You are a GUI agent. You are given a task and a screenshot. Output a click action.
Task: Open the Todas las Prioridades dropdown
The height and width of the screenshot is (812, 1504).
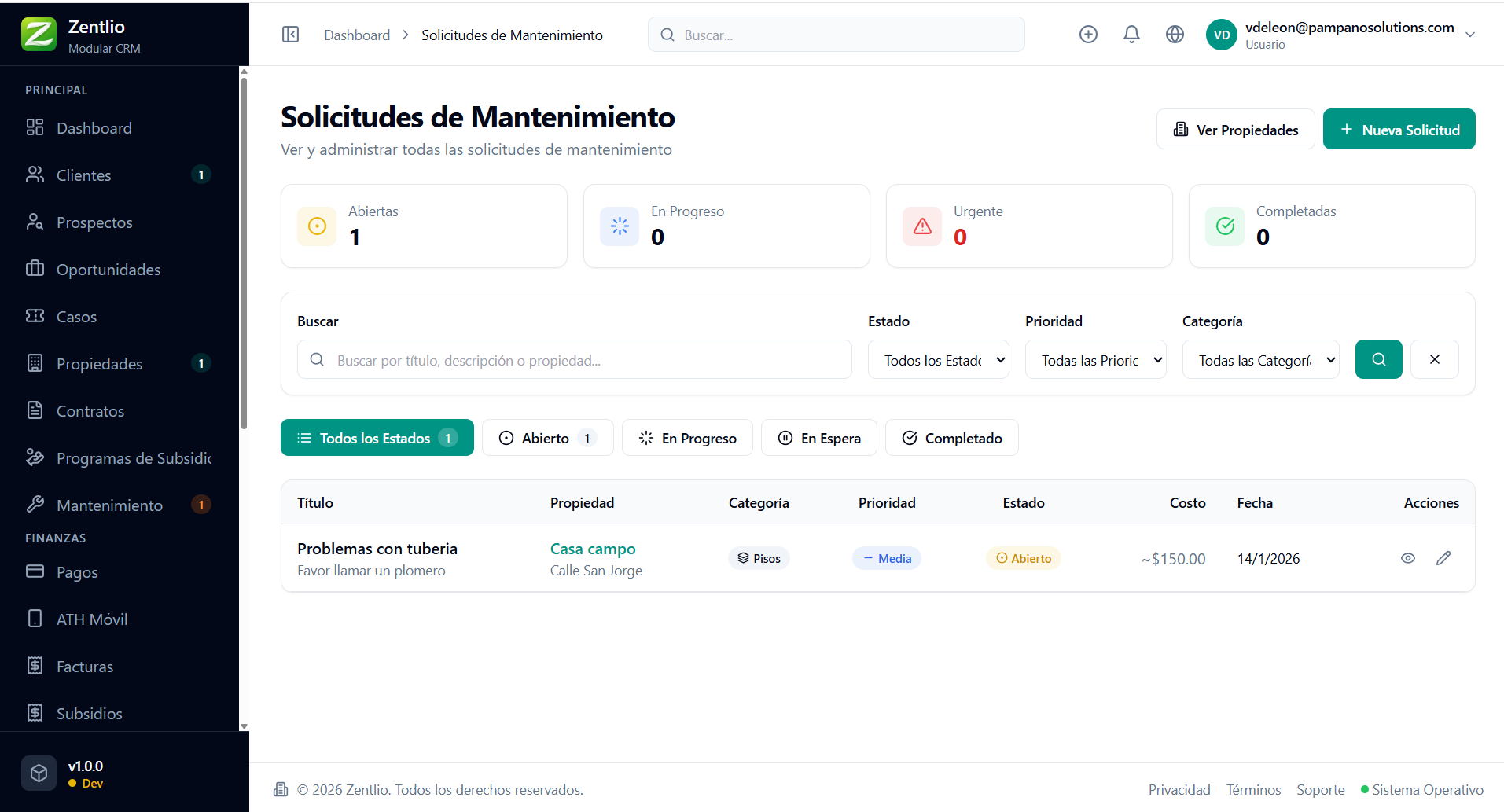coord(1095,359)
